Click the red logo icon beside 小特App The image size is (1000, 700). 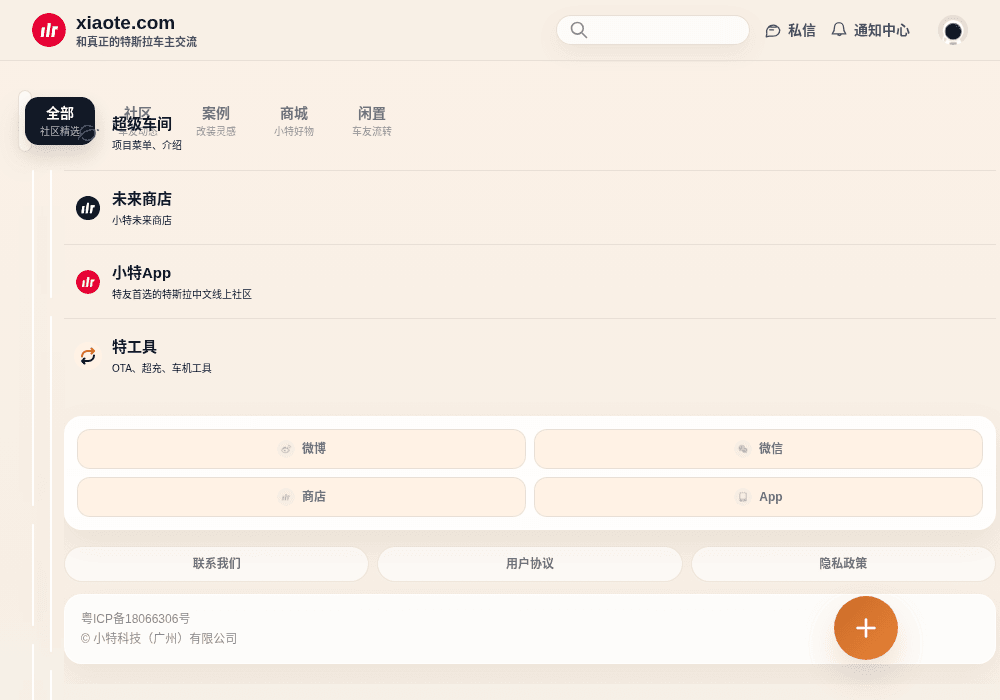88,282
